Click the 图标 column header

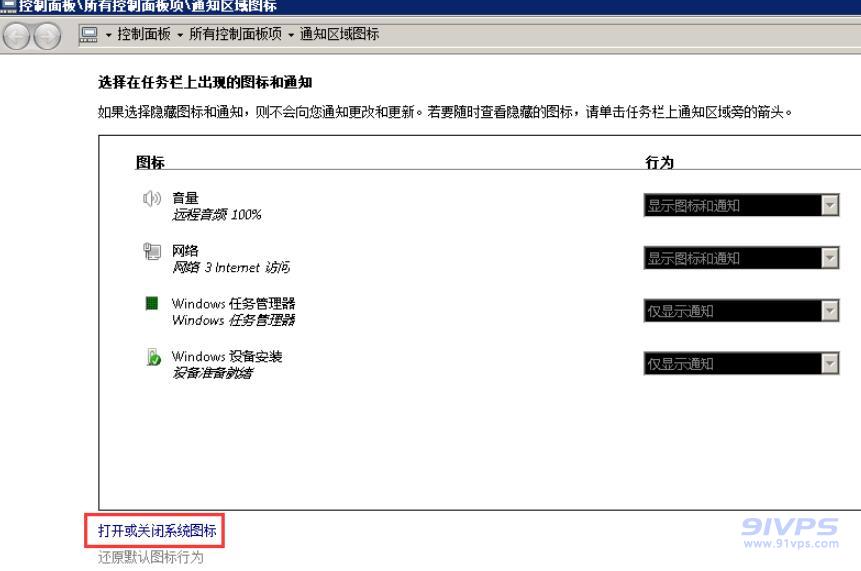point(150,162)
